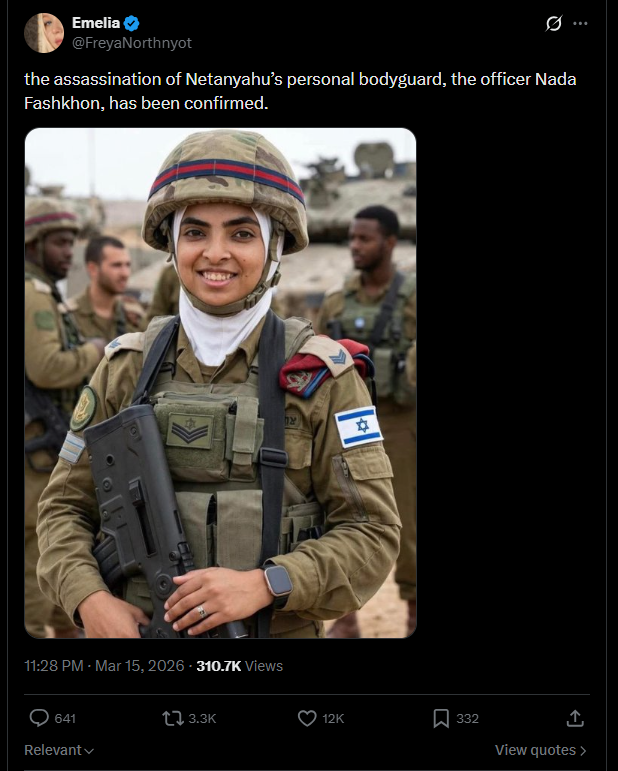Click the arrow beside View quotes

coord(583,750)
